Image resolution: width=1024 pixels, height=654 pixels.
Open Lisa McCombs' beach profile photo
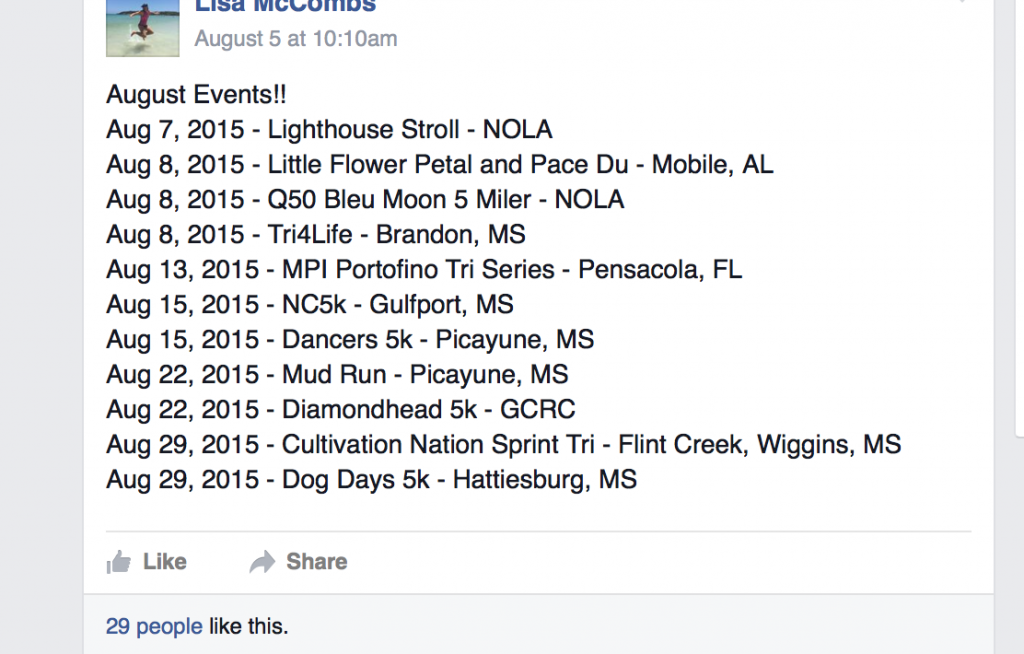[142, 28]
